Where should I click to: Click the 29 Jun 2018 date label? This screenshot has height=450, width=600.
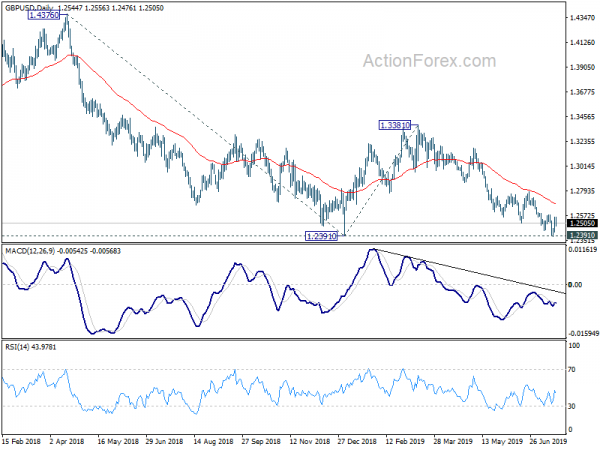164,441
